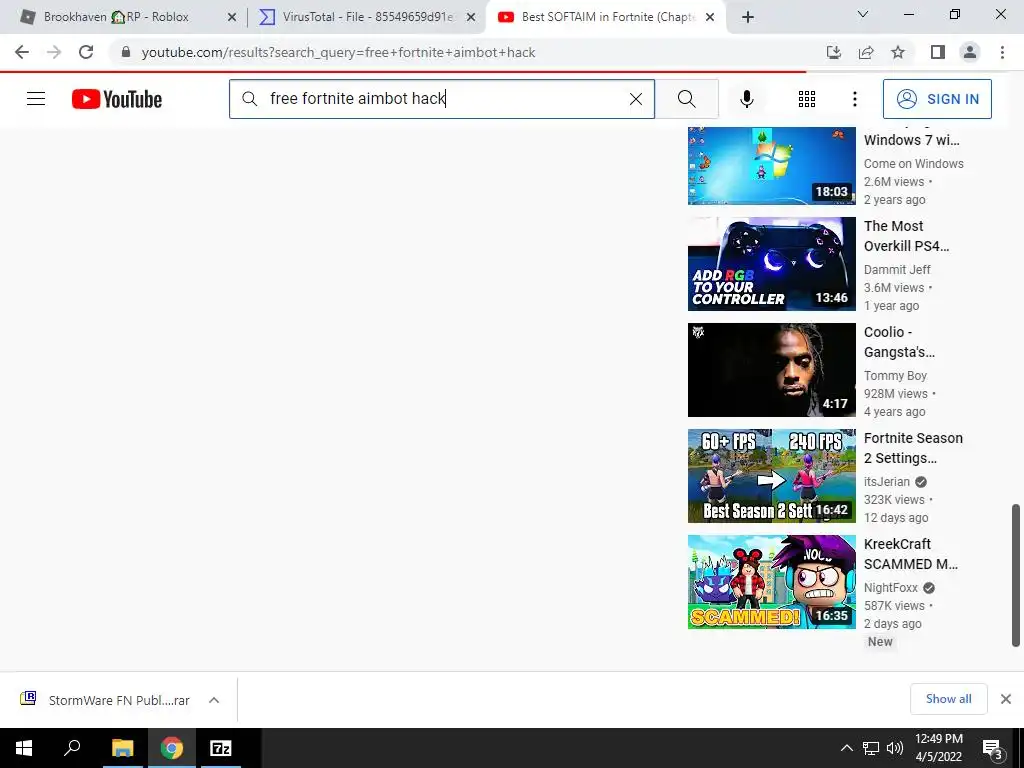Open 7-Zip from taskbar
The image size is (1024, 768).
click(x=221, y=748)
